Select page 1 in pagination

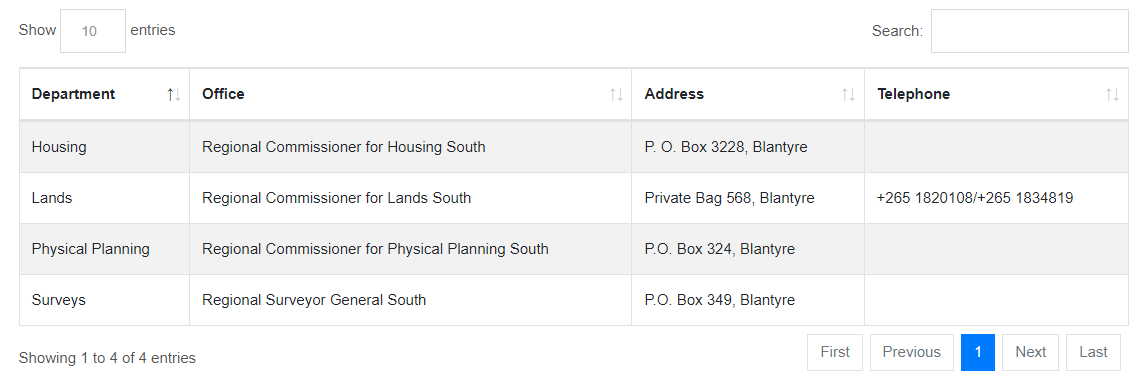(978, 352)
